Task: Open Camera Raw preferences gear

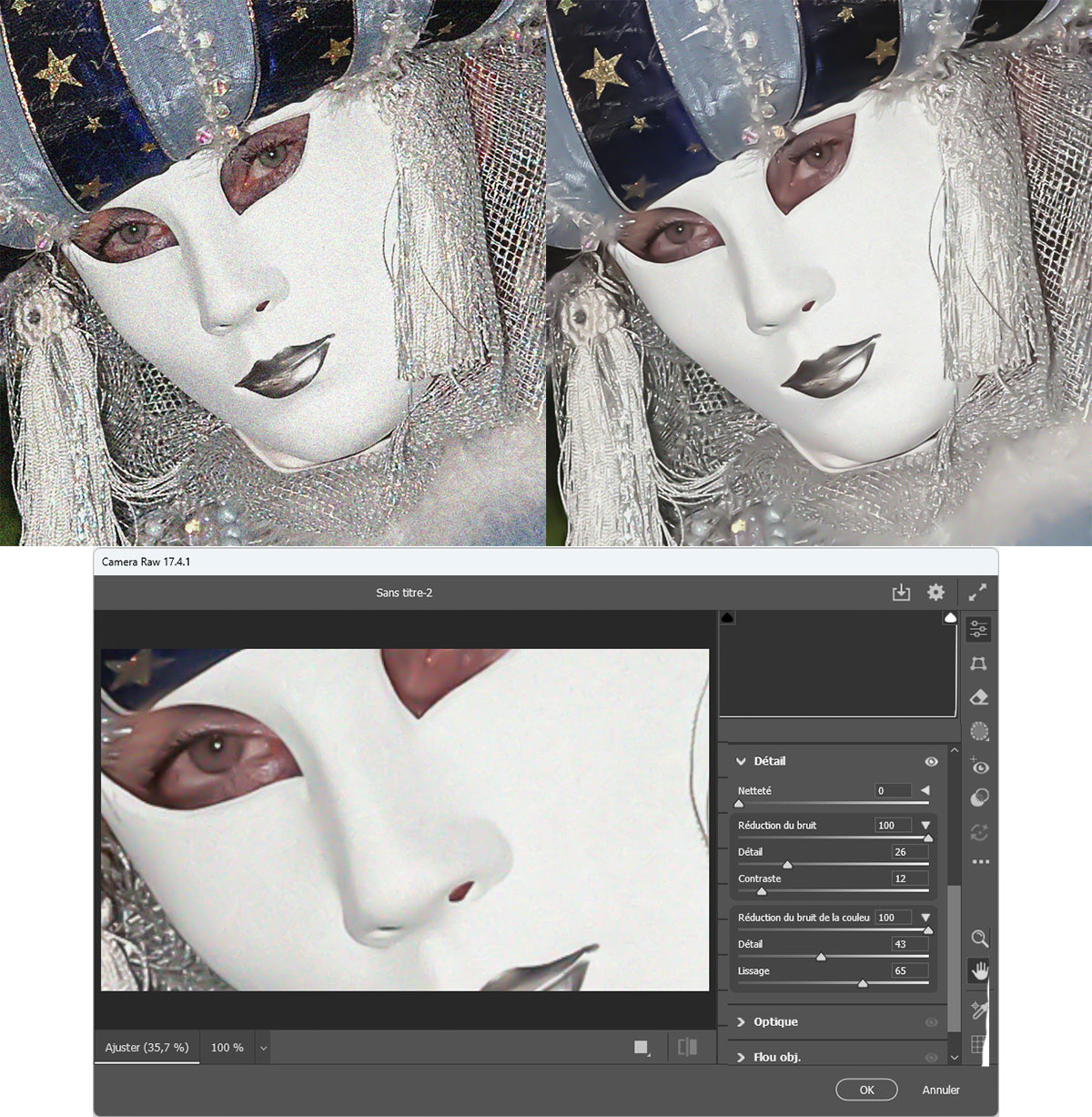Action: 936,592
